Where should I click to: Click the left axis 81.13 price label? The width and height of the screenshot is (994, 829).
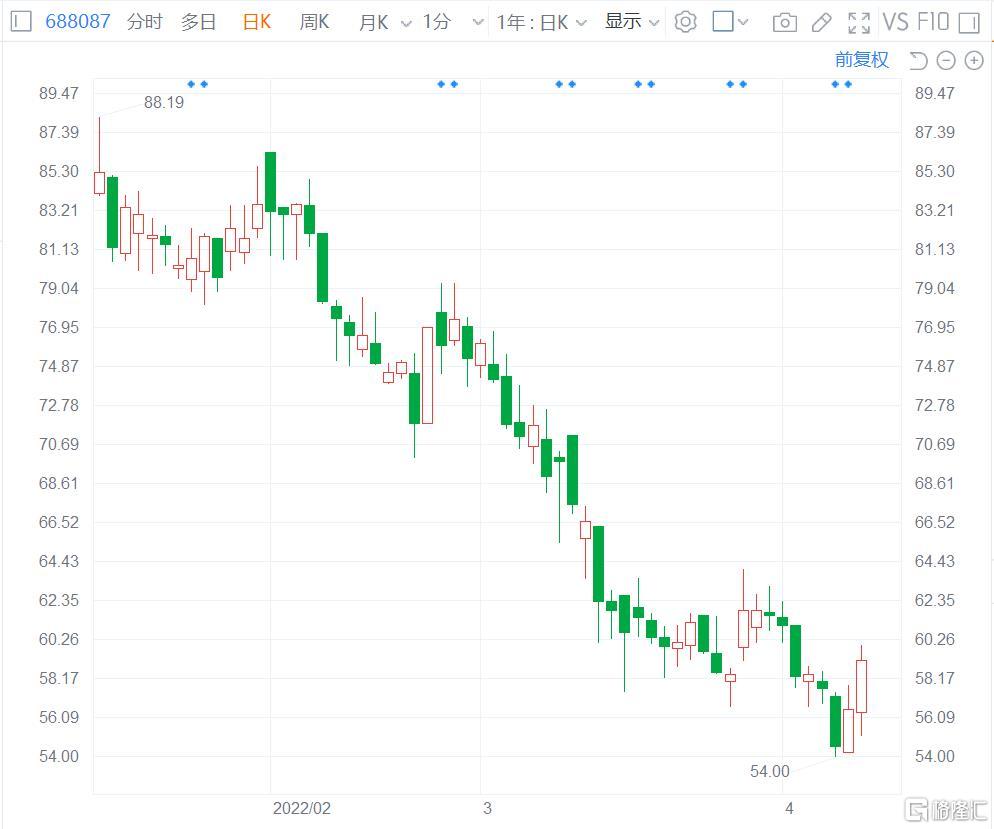point(59,249)
